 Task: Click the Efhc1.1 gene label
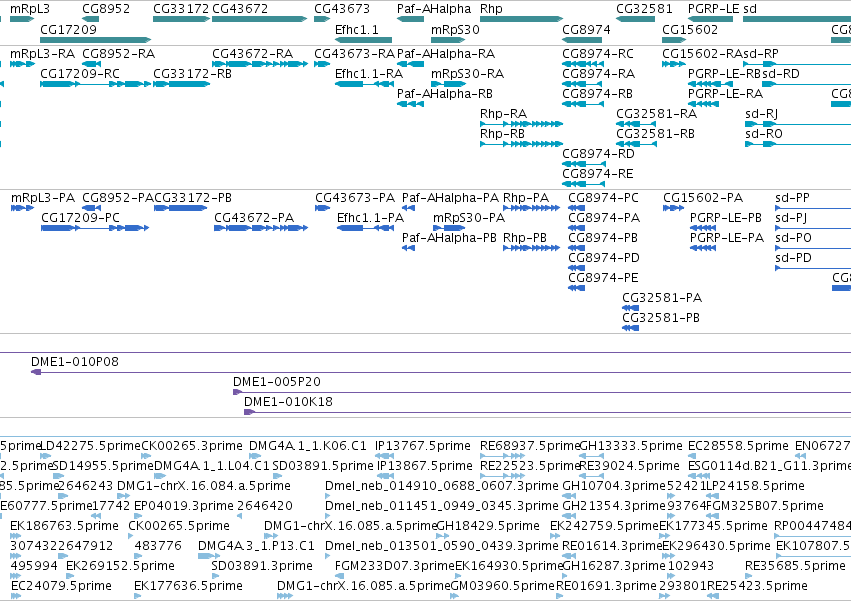pyautogui.click(x=357, y=29)
